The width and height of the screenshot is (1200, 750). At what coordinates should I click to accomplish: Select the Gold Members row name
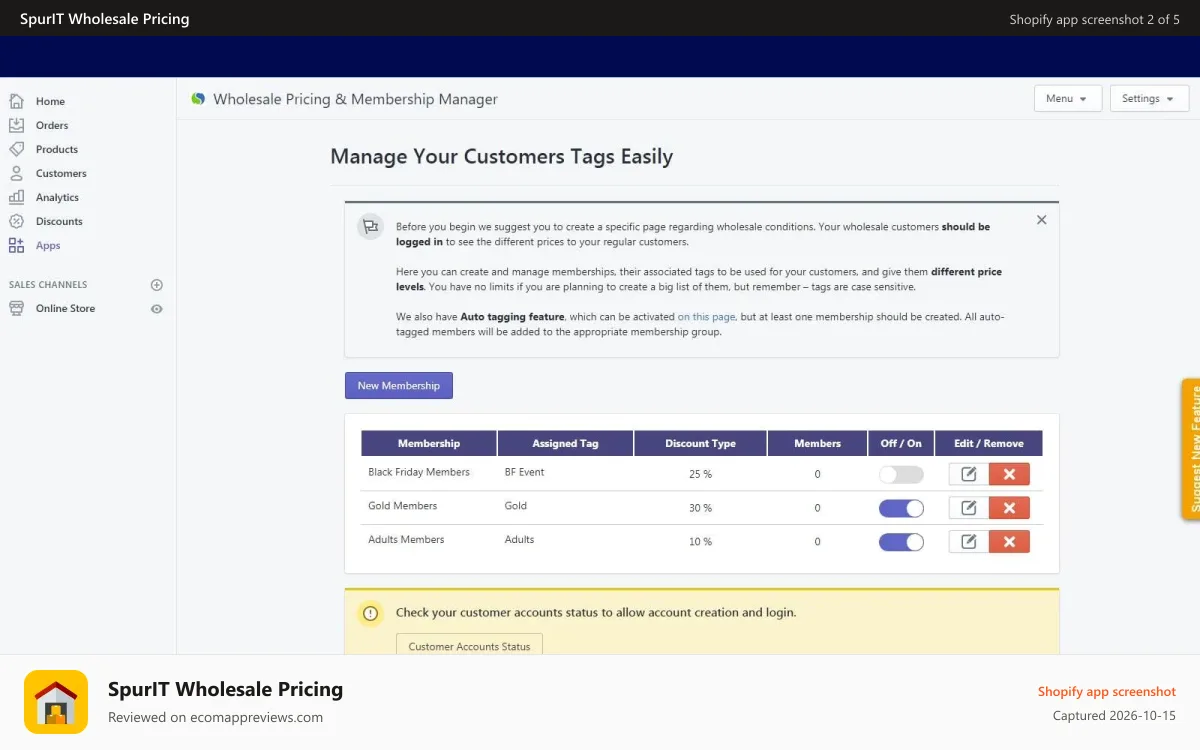(402, 505)
